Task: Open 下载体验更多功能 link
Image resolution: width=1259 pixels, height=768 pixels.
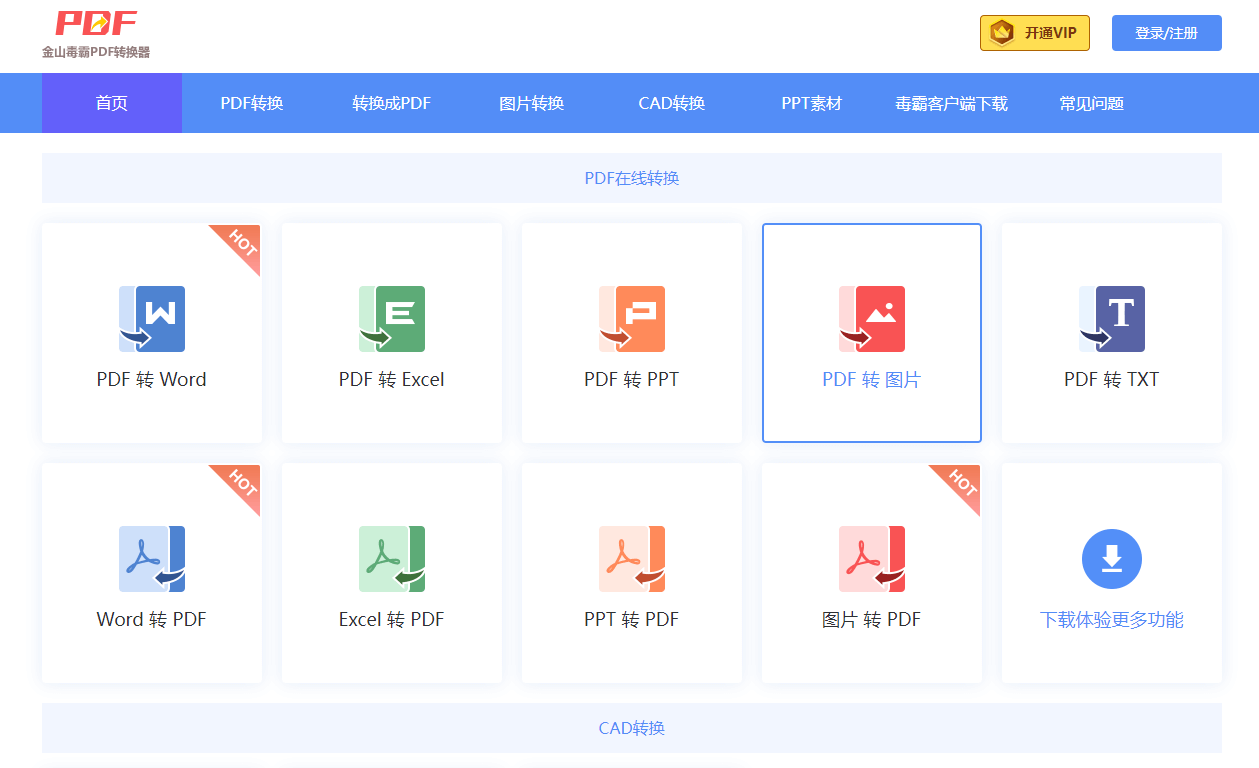Action: (x=1111, y=619)
